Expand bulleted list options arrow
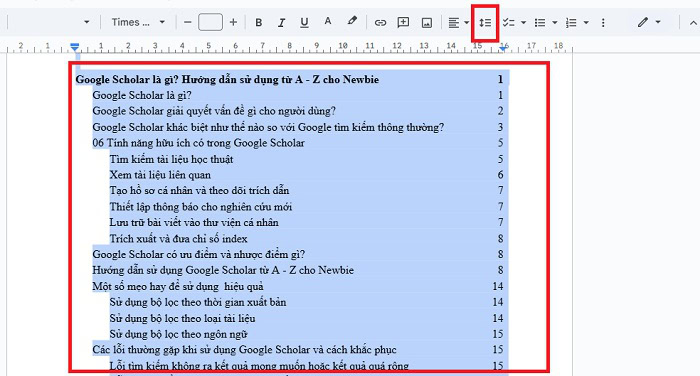 554,22
